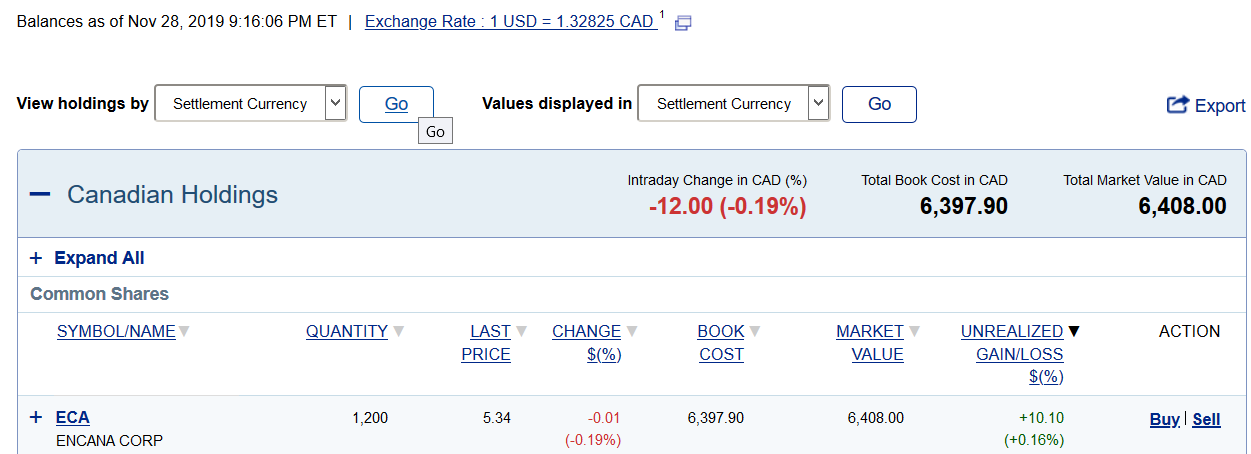
Task: Click sort arrow next to Last Price
Action: coord(521,332)
